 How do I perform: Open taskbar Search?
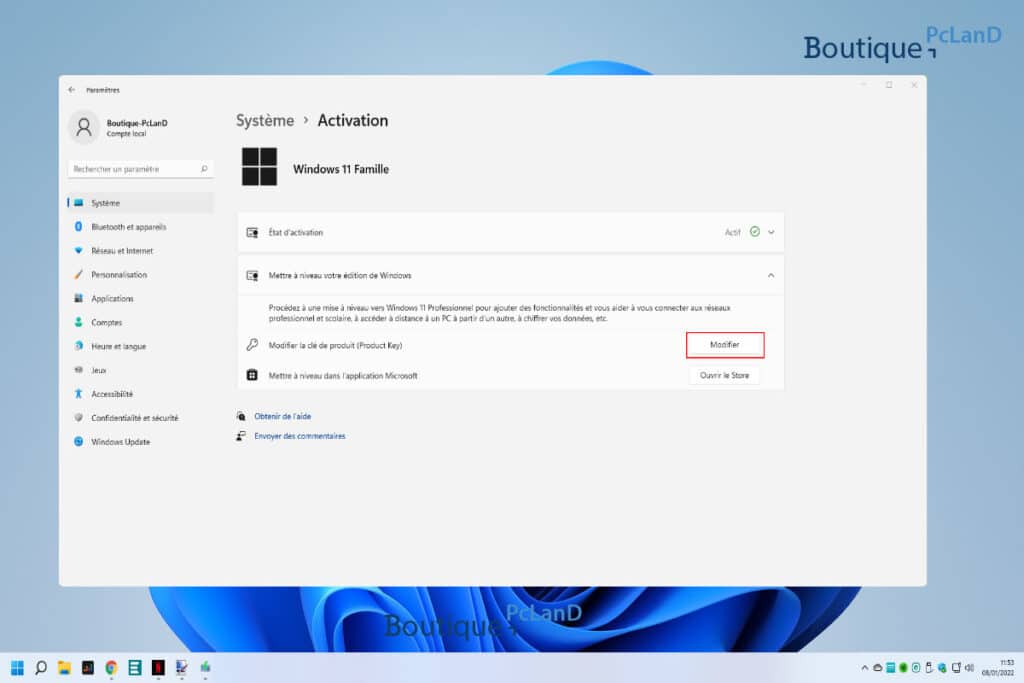tap(40, 667)
